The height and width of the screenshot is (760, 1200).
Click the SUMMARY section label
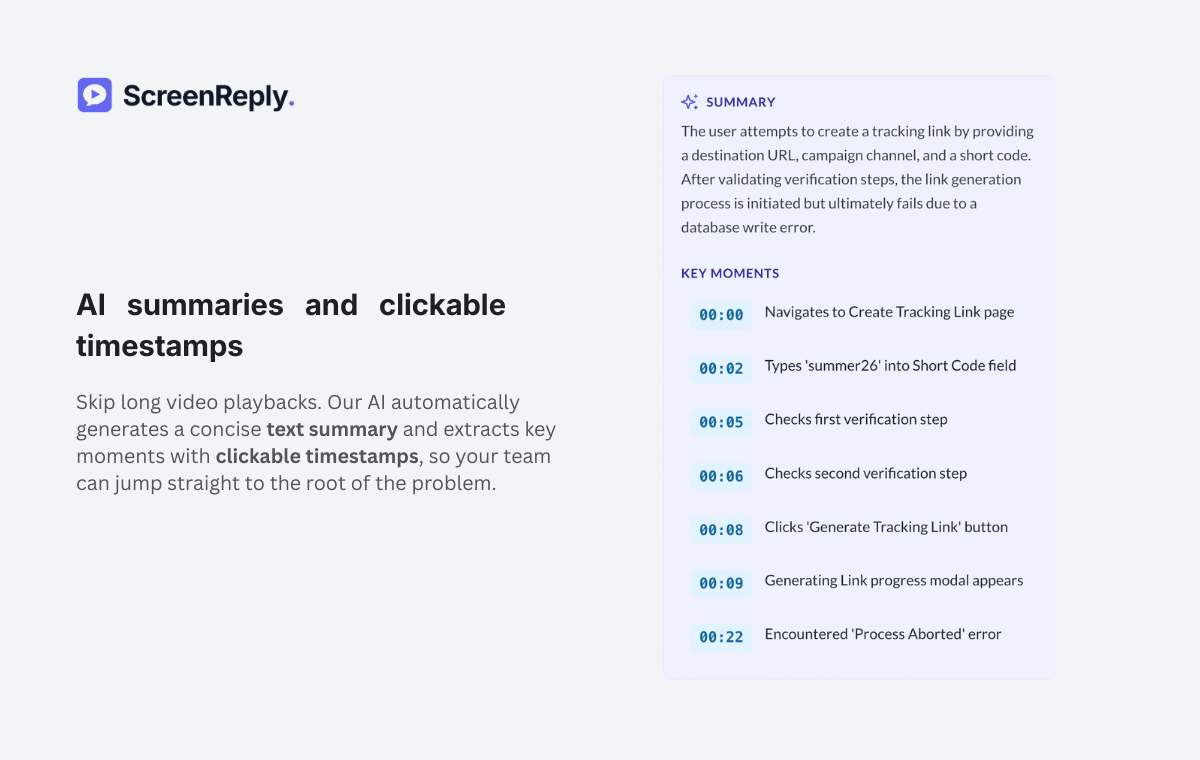(740, 101)
